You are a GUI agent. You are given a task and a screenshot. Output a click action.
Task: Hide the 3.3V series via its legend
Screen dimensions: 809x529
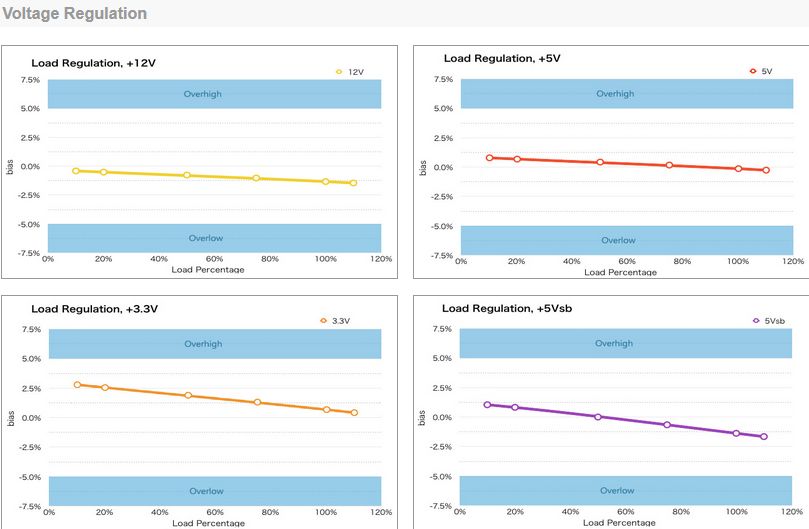336,321
